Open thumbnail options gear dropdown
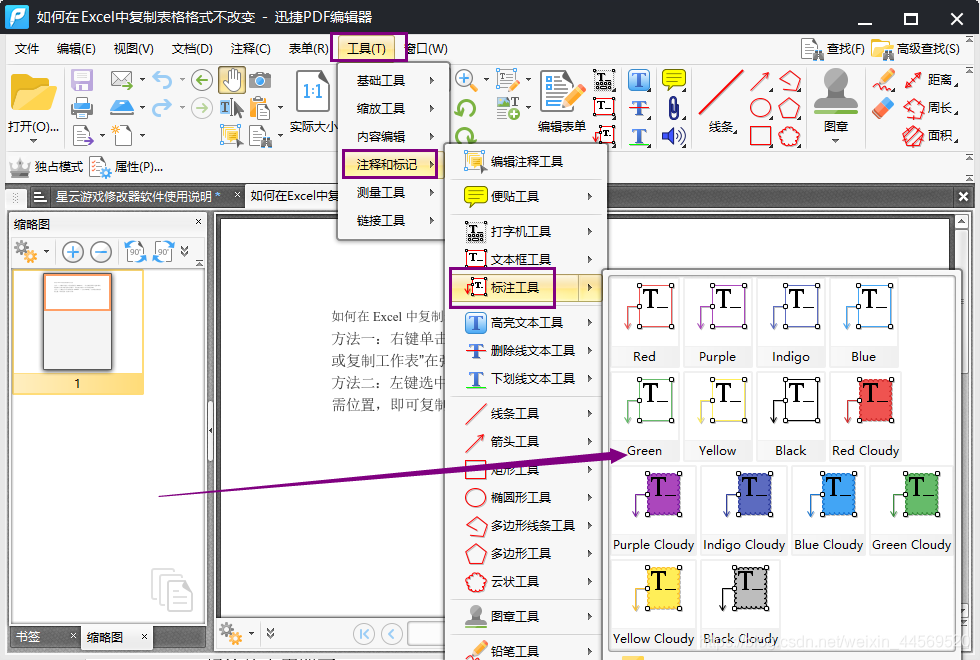 [31, 251]
